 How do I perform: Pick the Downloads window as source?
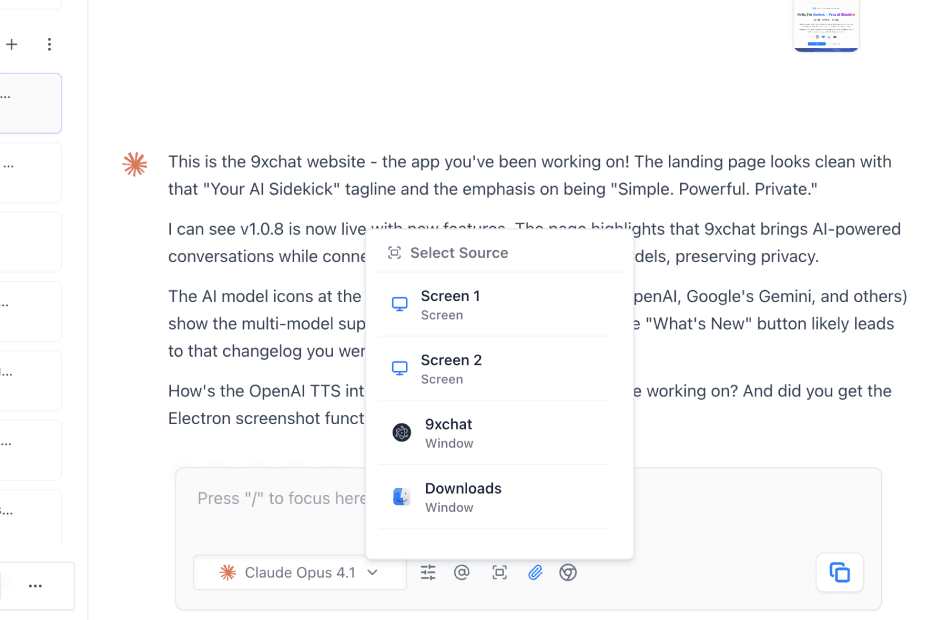pos(493,497)
